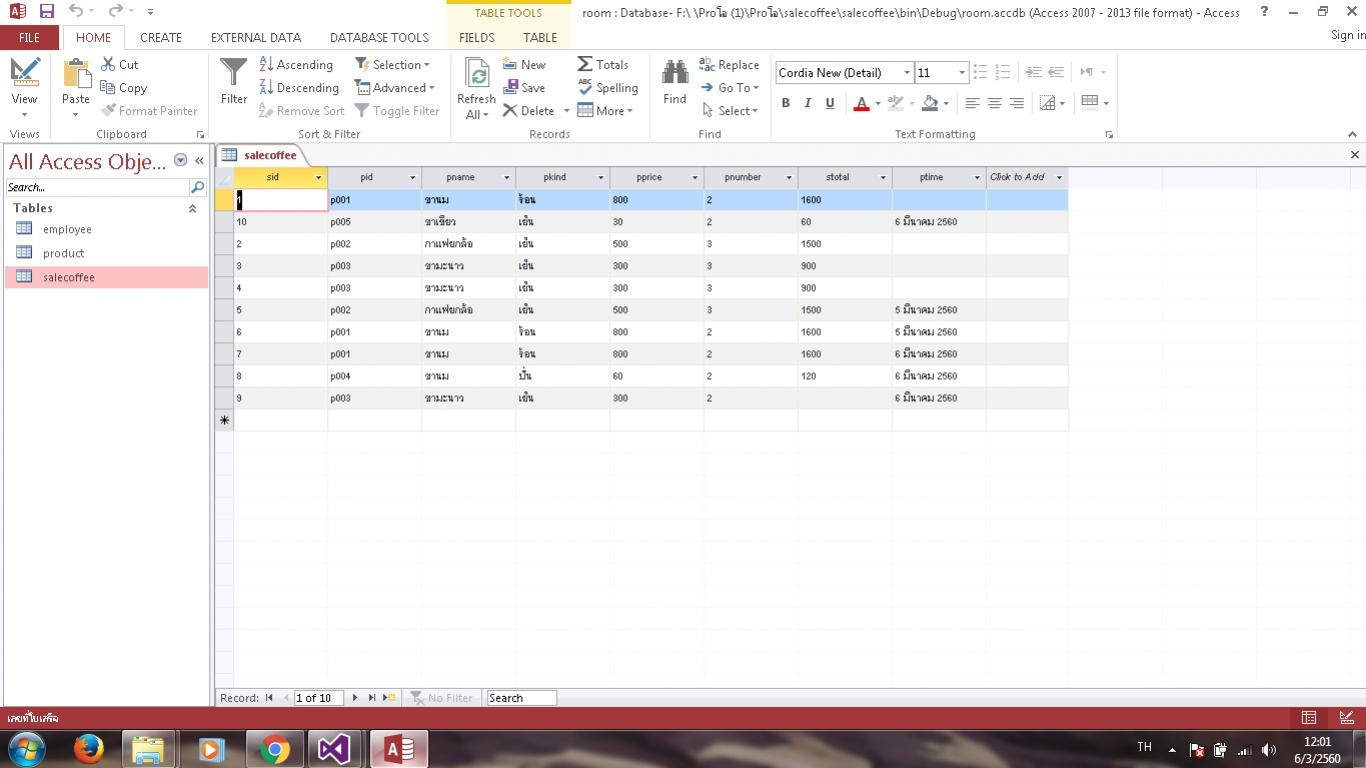Create a New record
Screen dimensions: 1366x768
click(x=524, y=64)
